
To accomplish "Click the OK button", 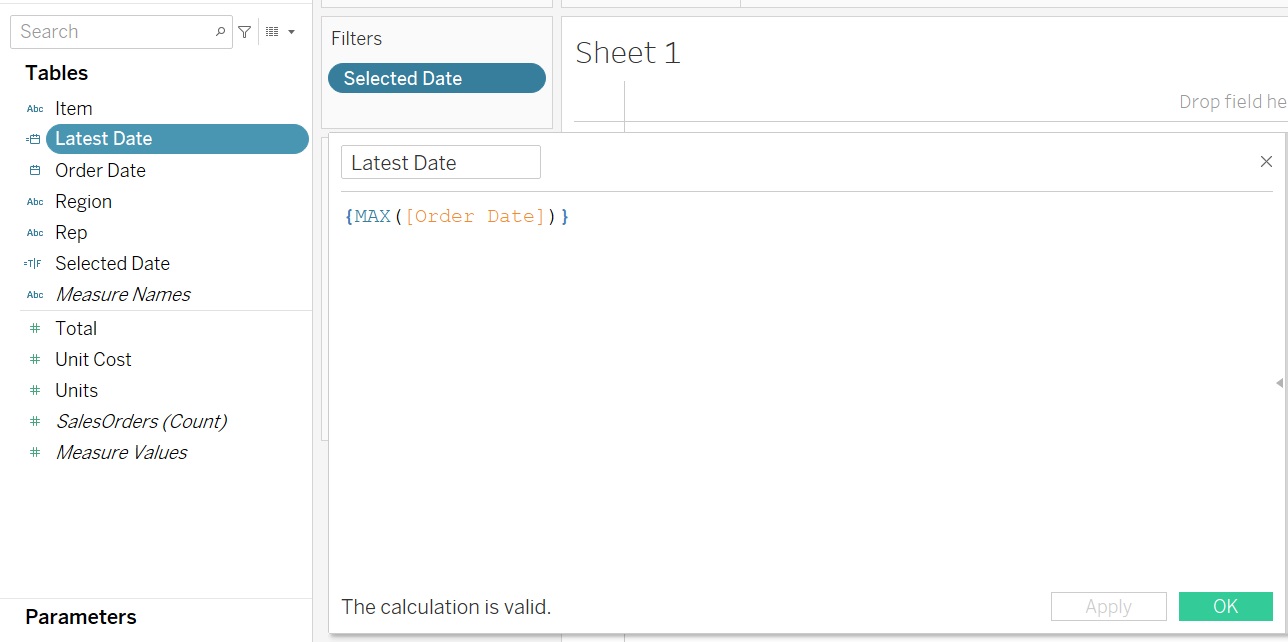I will click(x=1225, y=606).
